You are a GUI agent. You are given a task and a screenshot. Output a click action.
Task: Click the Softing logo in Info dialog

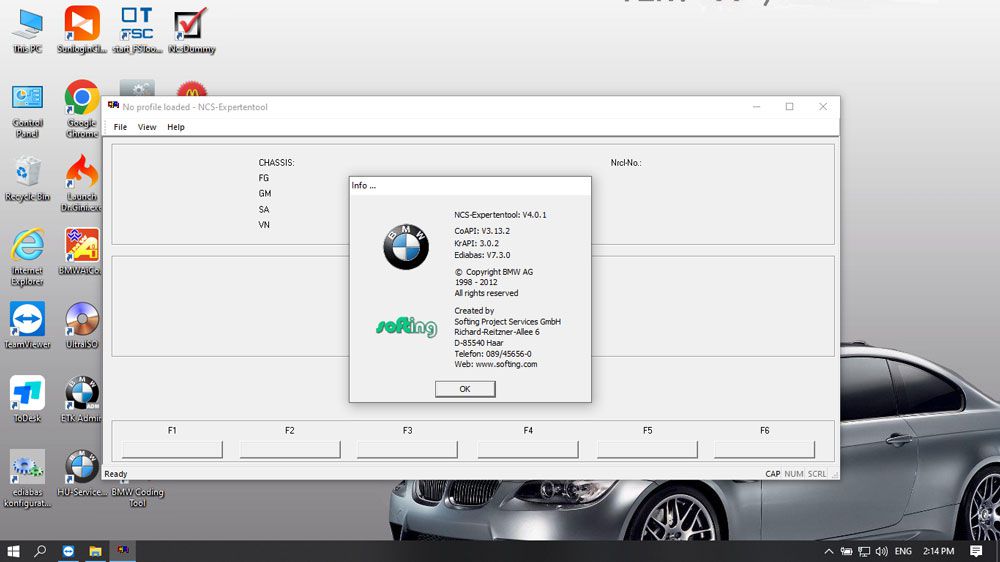pos(406,327)
